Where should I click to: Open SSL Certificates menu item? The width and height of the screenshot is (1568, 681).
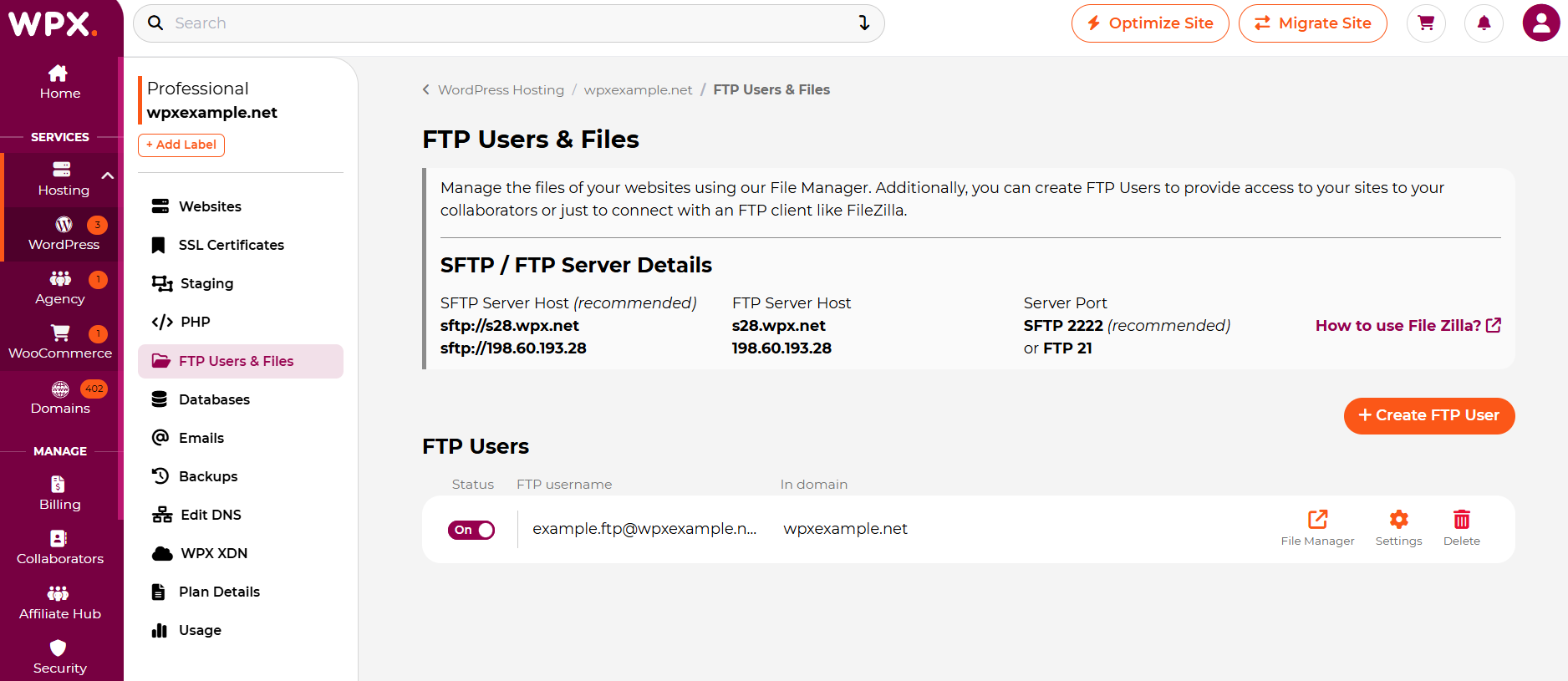click(x=241, y=245)
